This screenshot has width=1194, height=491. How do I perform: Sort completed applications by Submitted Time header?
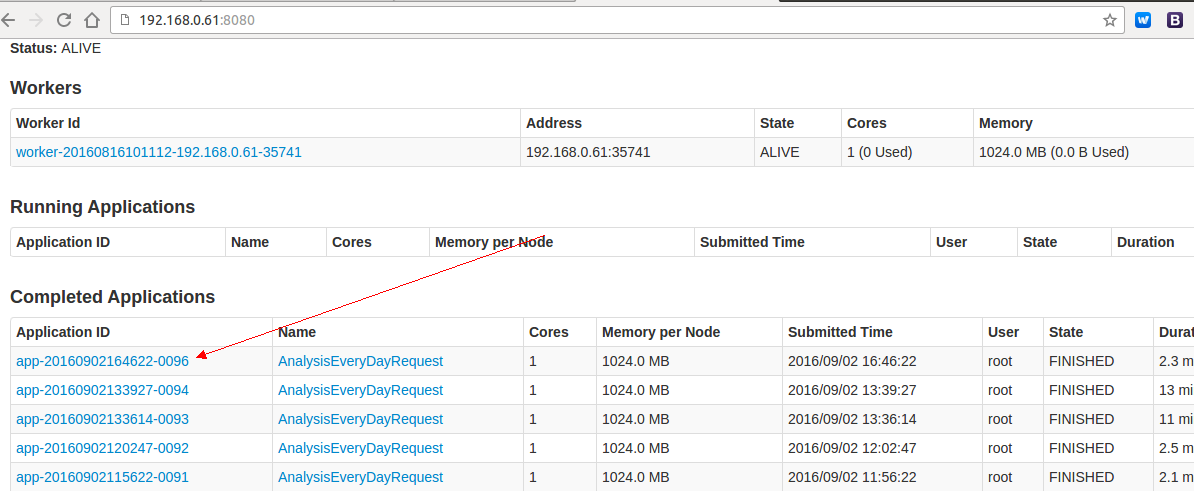coord(840,332)
